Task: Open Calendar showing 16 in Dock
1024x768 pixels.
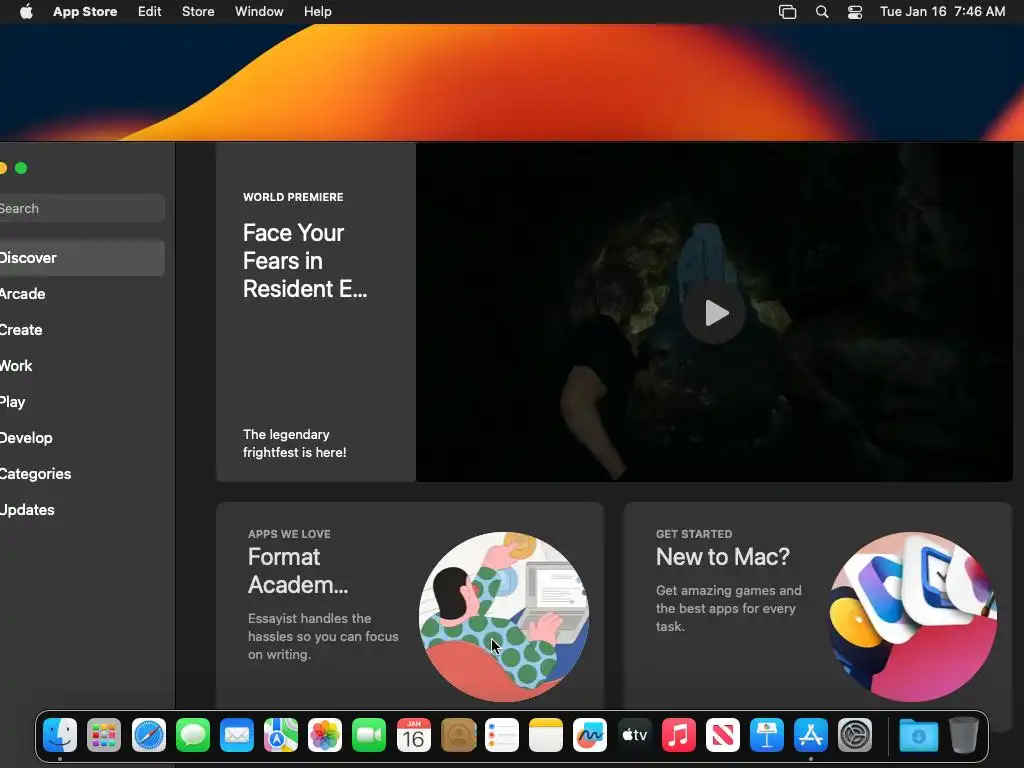Action: 413,735
